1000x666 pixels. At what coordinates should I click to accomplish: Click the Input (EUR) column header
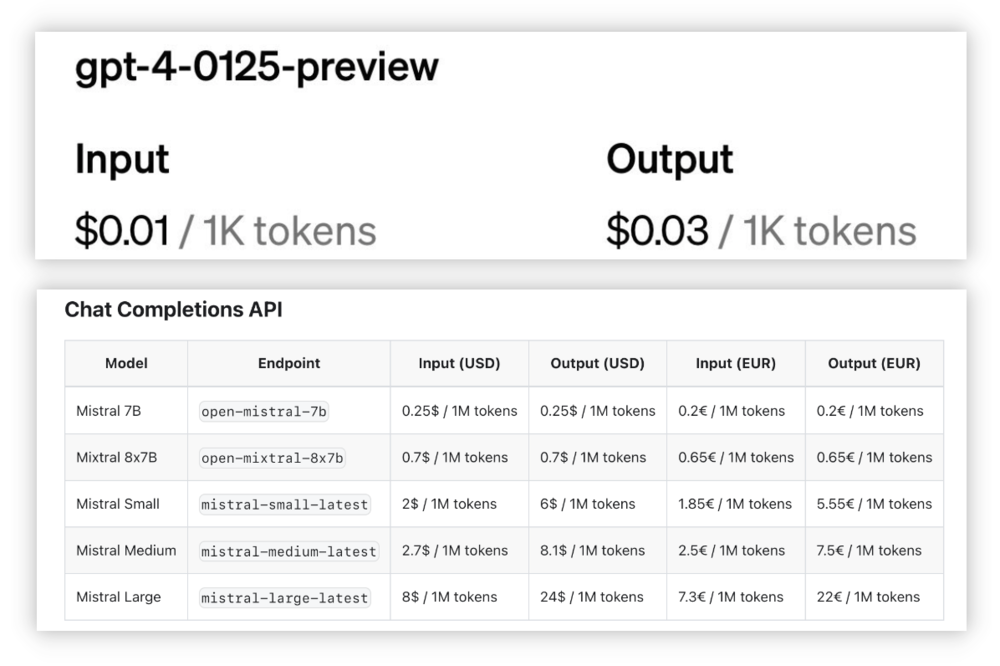click(x=736, y=363)
